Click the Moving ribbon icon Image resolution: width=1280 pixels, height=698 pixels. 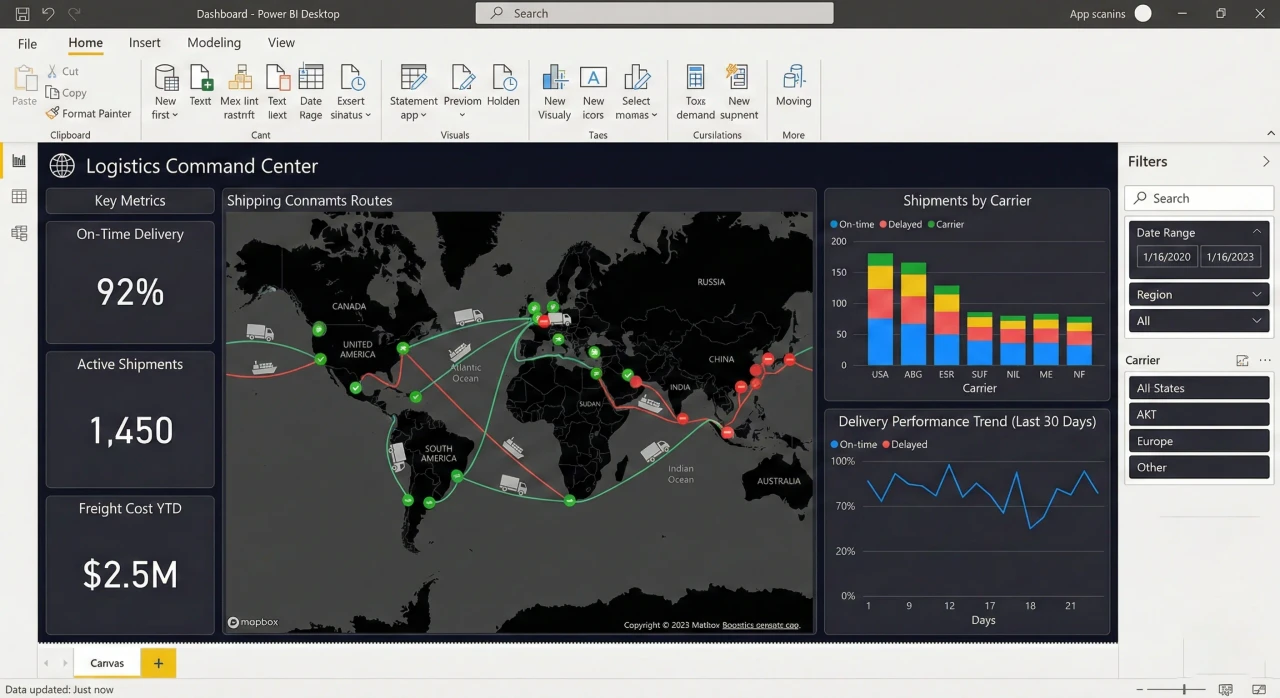click(794, 78)
